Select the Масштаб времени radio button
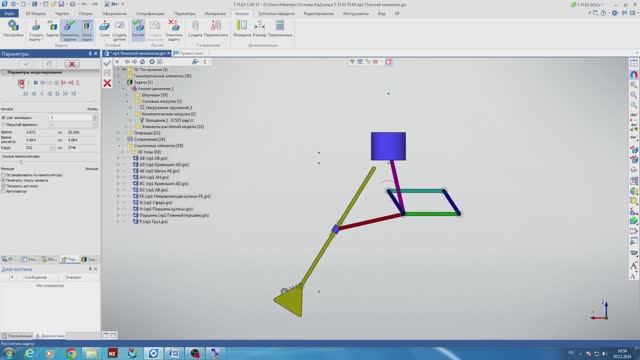This screenshot has width=640, height=360. click(4, 124)
